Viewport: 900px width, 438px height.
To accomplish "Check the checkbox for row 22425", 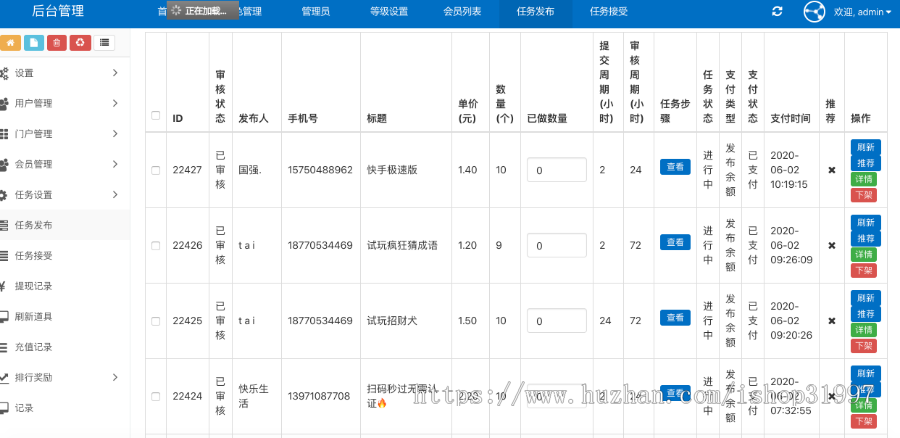I will coord(156,321).
